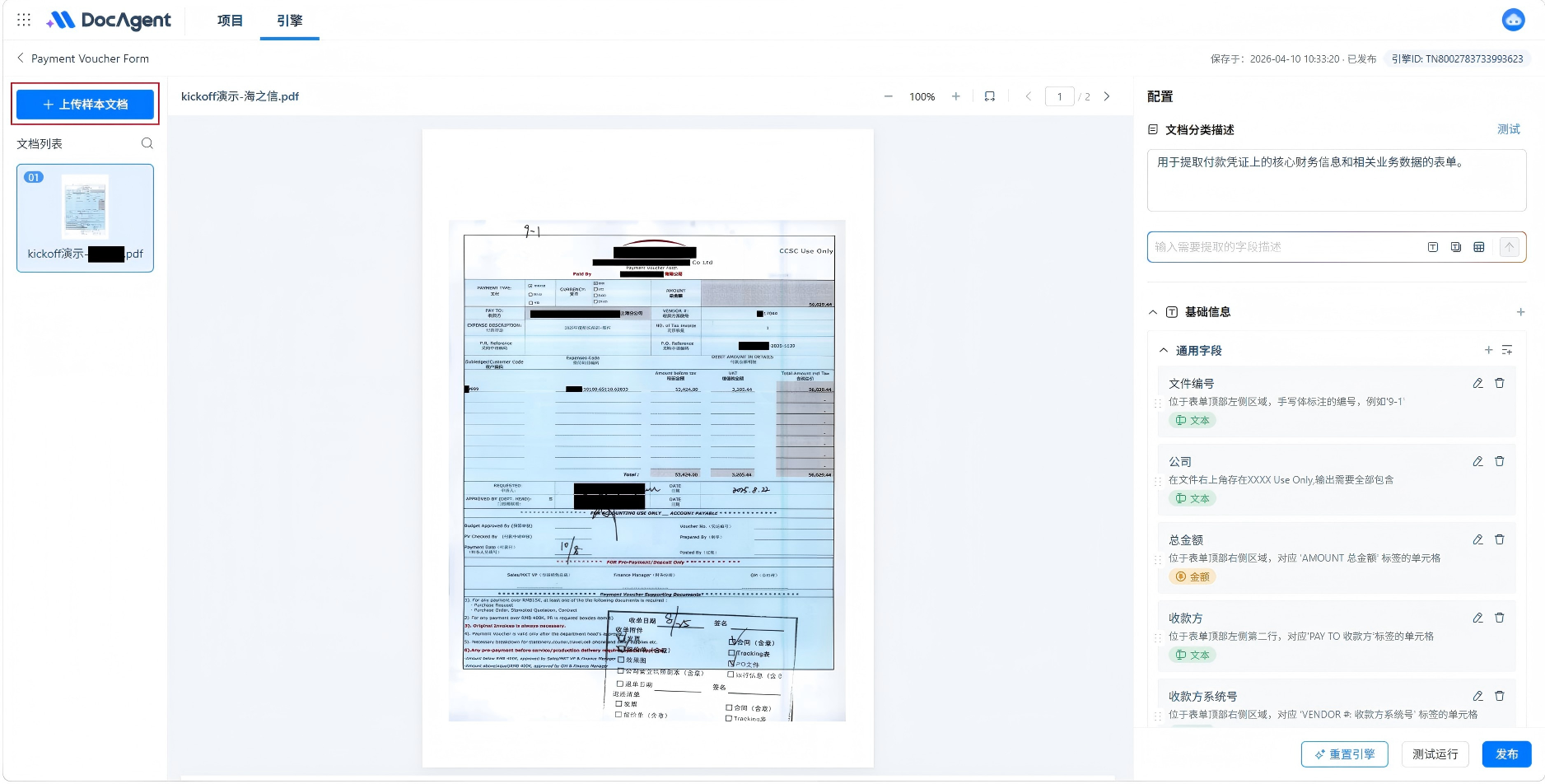Screen dimensions: 1545x784
Task: Delete the 收款方系统号 field
Action: point(1500,696)
